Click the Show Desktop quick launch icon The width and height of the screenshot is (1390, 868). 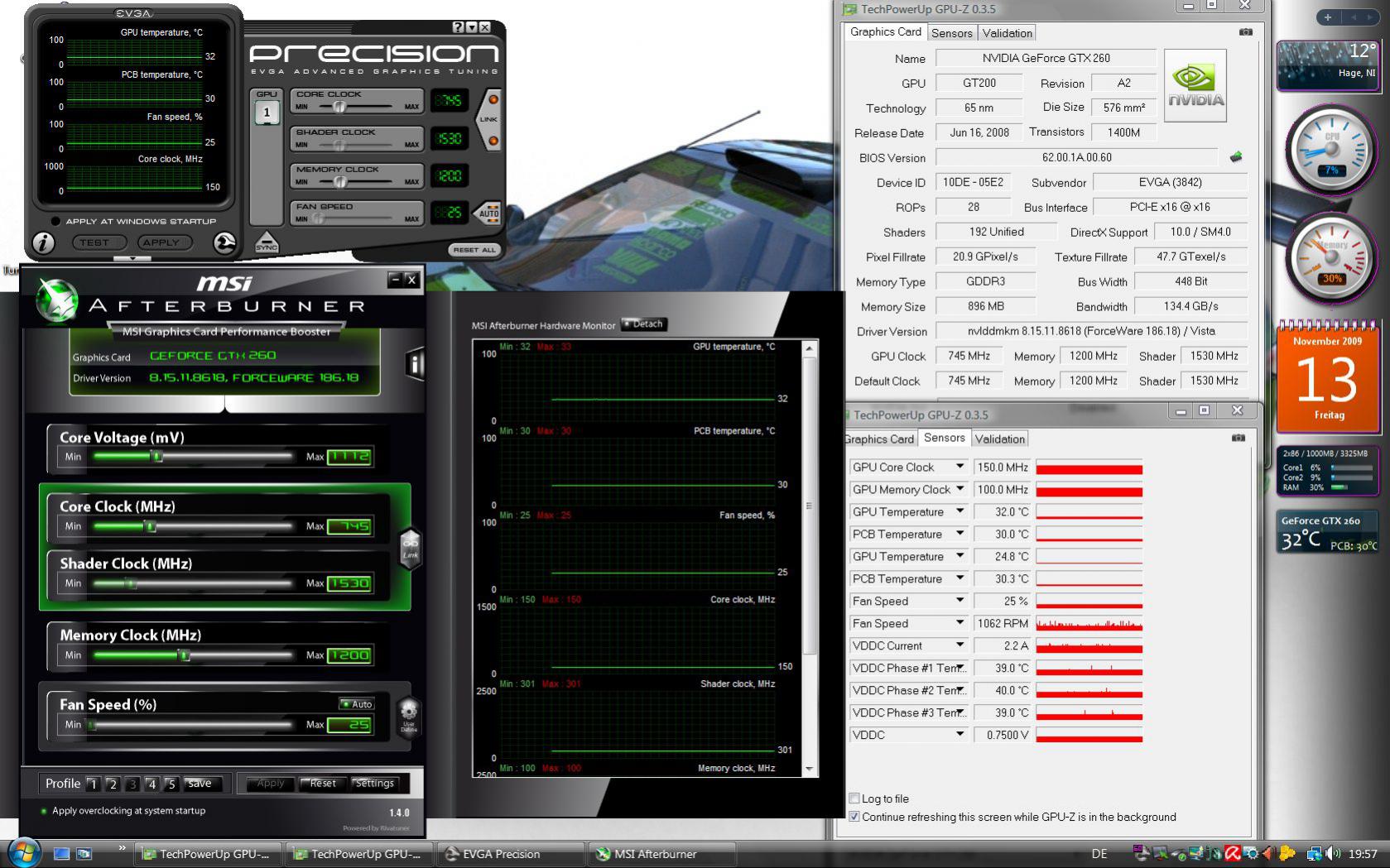(61, 853)
